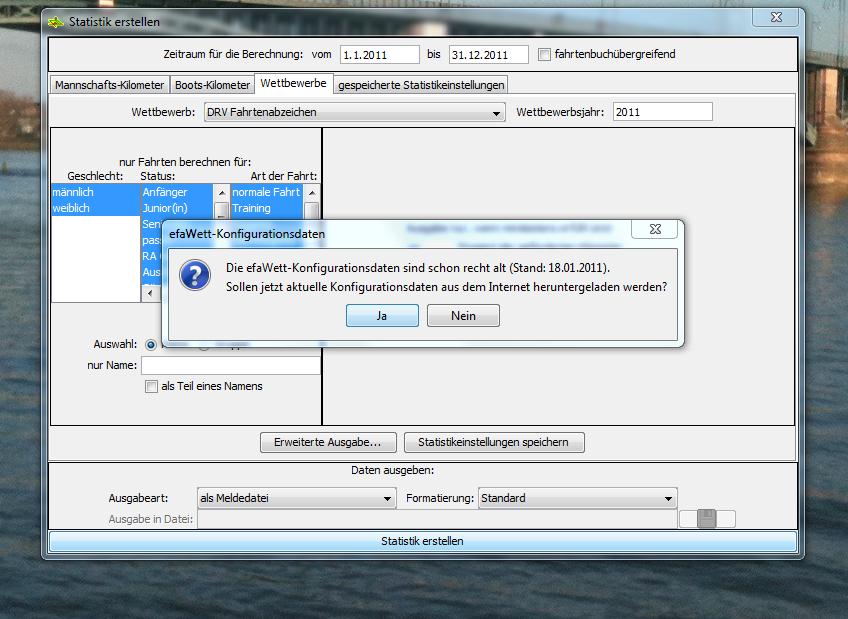This screenshot has height=619, width=848.
Task: Close the efaWett-Konfigurationsdaten dialog
Action: click(x=655, y=229)
